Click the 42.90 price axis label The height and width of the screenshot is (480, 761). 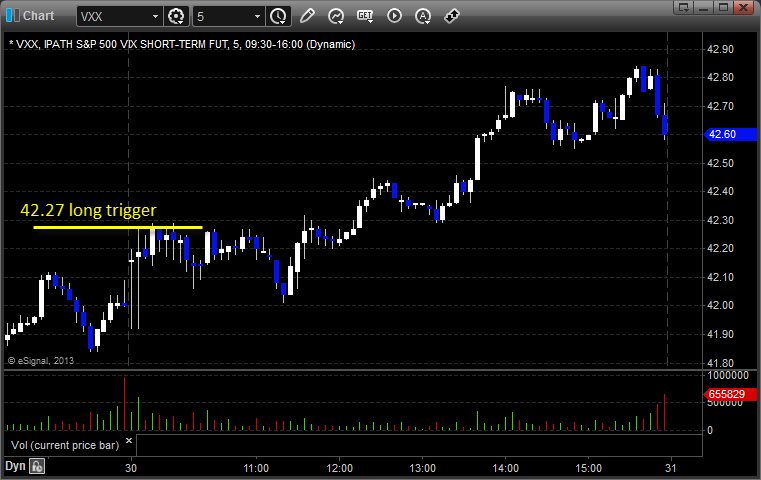720,50
